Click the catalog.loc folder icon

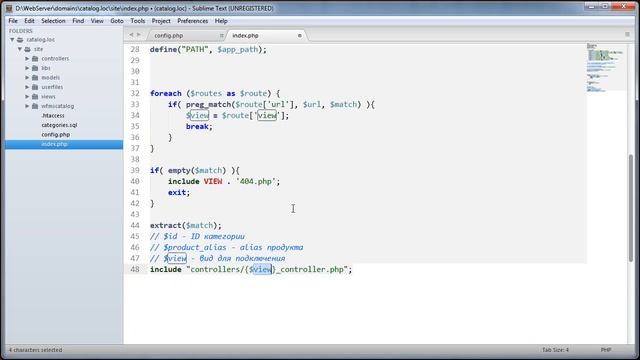[x=20, y=40]
